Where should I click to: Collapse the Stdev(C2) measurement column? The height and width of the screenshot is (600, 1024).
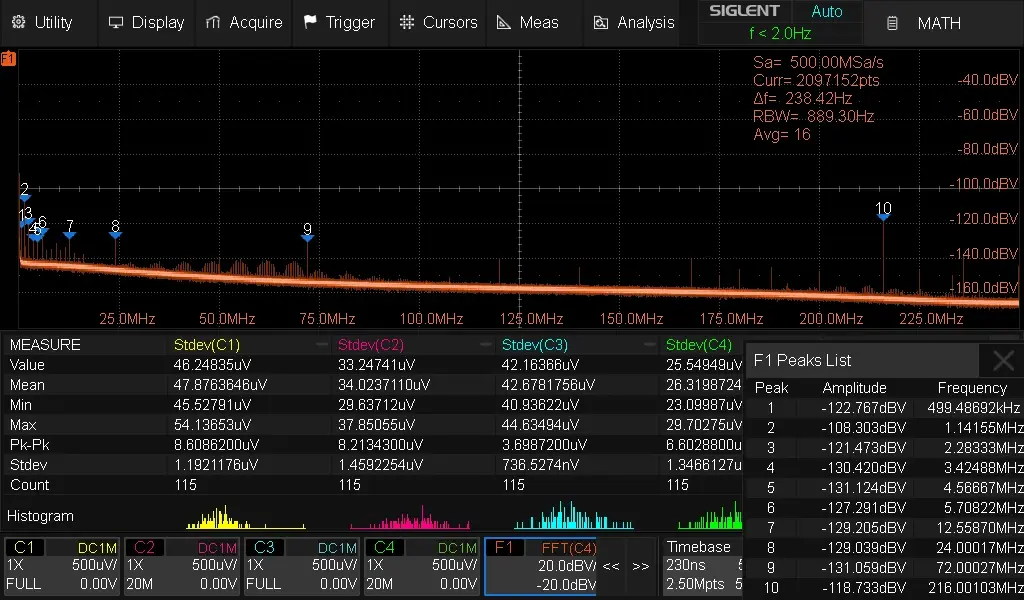(485, 345)
